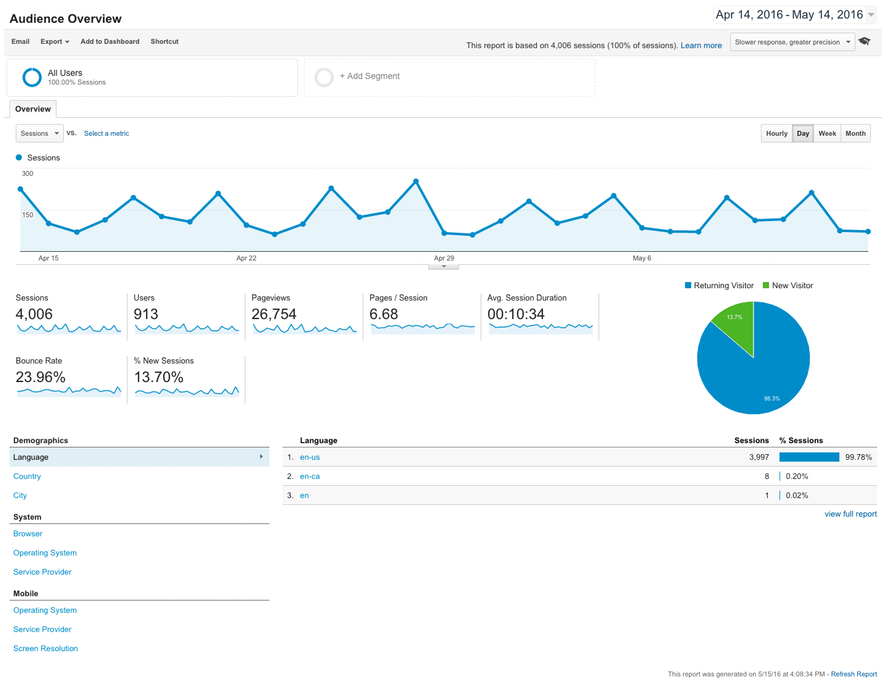Screen dimensions: 885x685
Task: Click the Sessions sparkline under 4,006
Action: coord(69,328)
